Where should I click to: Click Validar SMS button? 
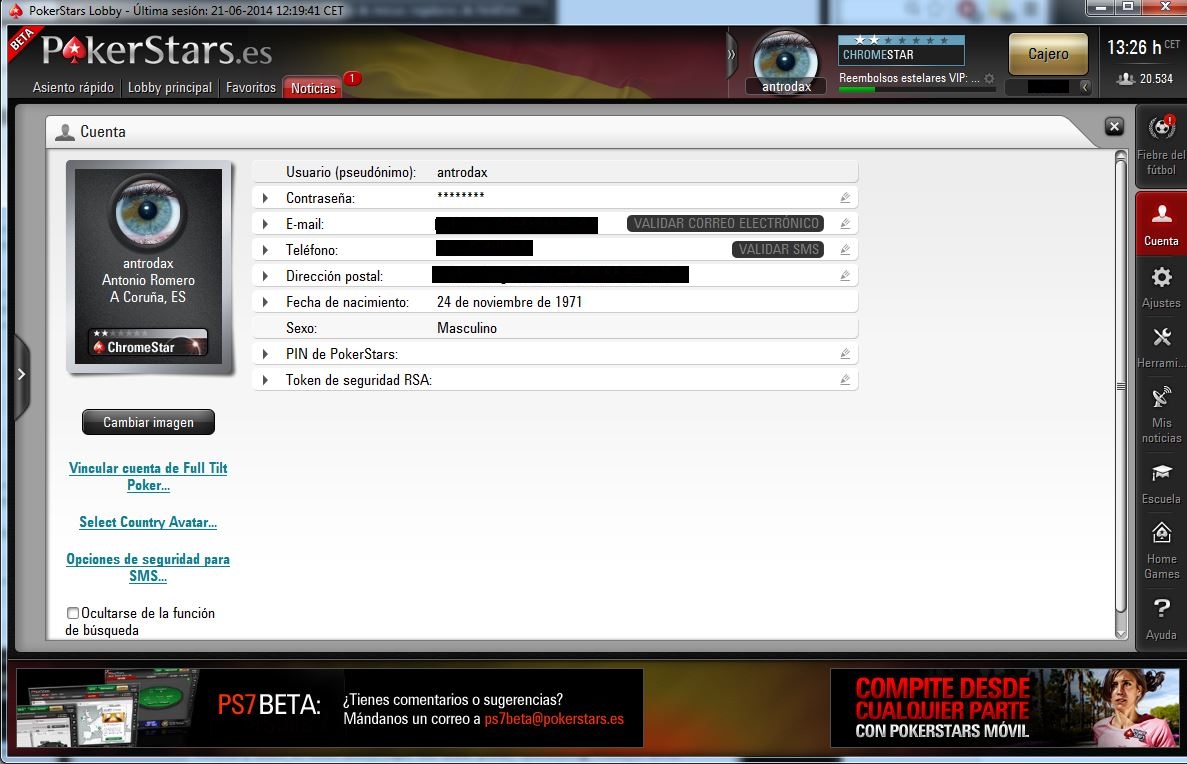click(x=778, y=249)
